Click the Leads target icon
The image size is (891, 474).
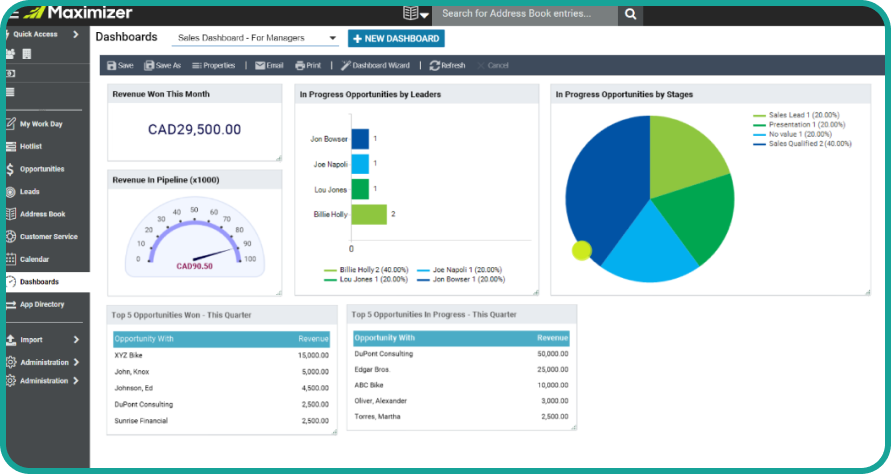(x=11, y=192)
